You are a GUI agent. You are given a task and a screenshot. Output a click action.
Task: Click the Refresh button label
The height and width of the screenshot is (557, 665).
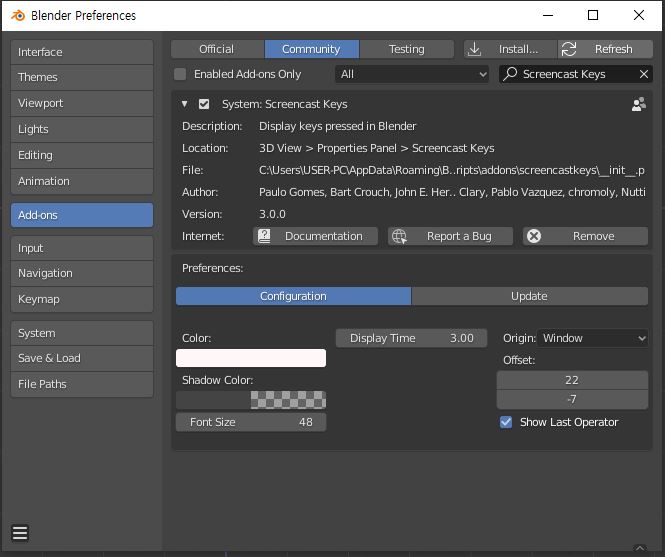pyautogui.click(x=613, y=49)
